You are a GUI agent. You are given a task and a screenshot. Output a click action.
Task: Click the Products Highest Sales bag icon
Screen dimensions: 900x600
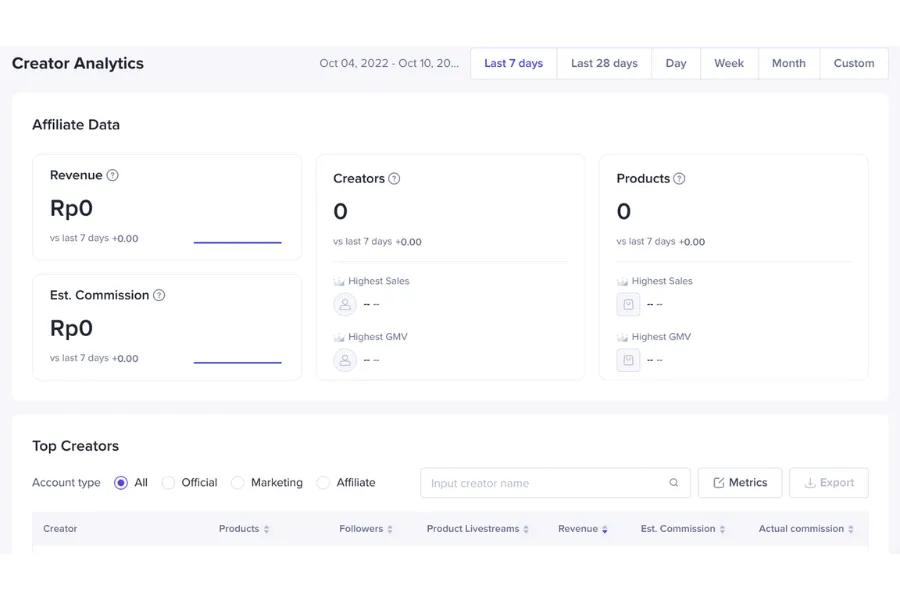point(629,304)
